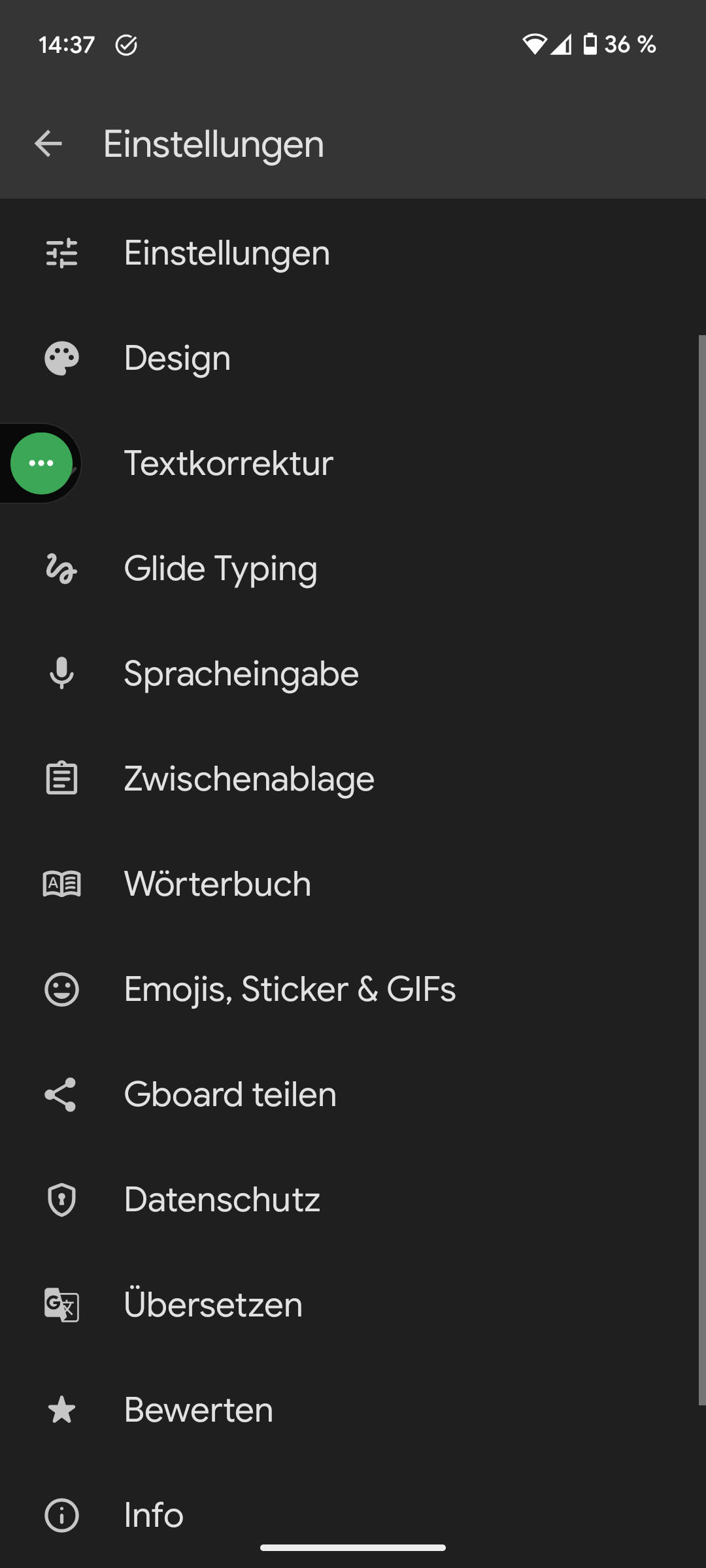
Task: Tap Bewerten to rate the app
Action: 199,1410
